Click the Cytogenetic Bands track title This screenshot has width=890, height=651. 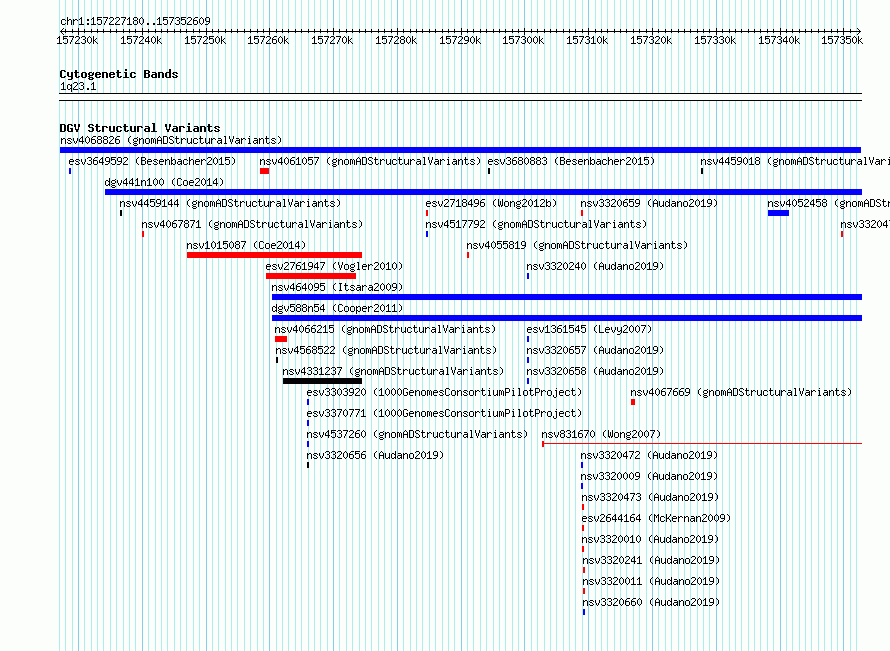coord(119,74)
